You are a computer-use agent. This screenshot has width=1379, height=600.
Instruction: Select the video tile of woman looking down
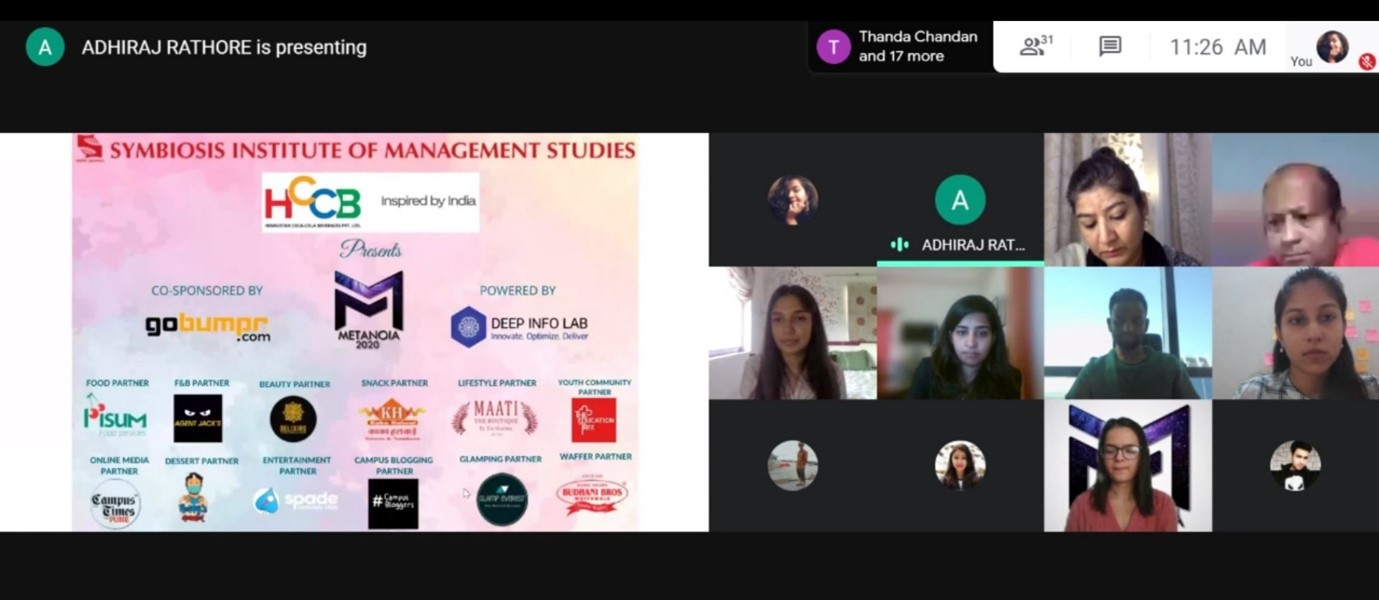(1128, 200)
